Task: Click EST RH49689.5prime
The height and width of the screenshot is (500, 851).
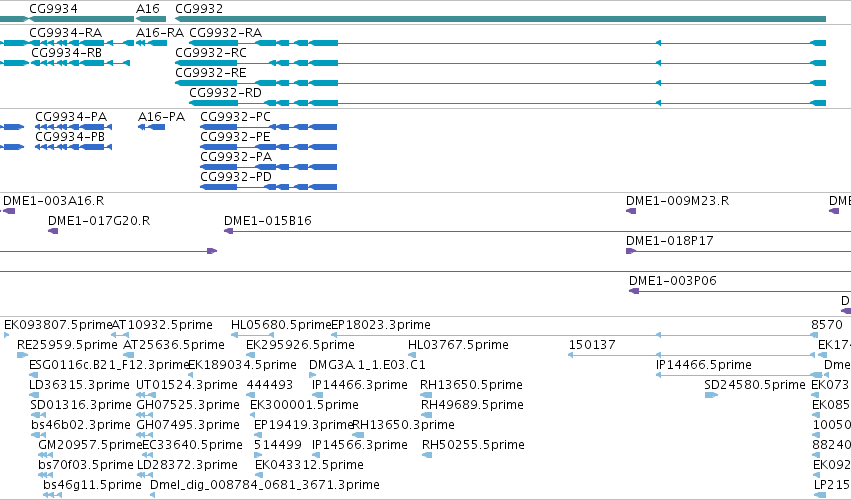Action: pos(473,405)
